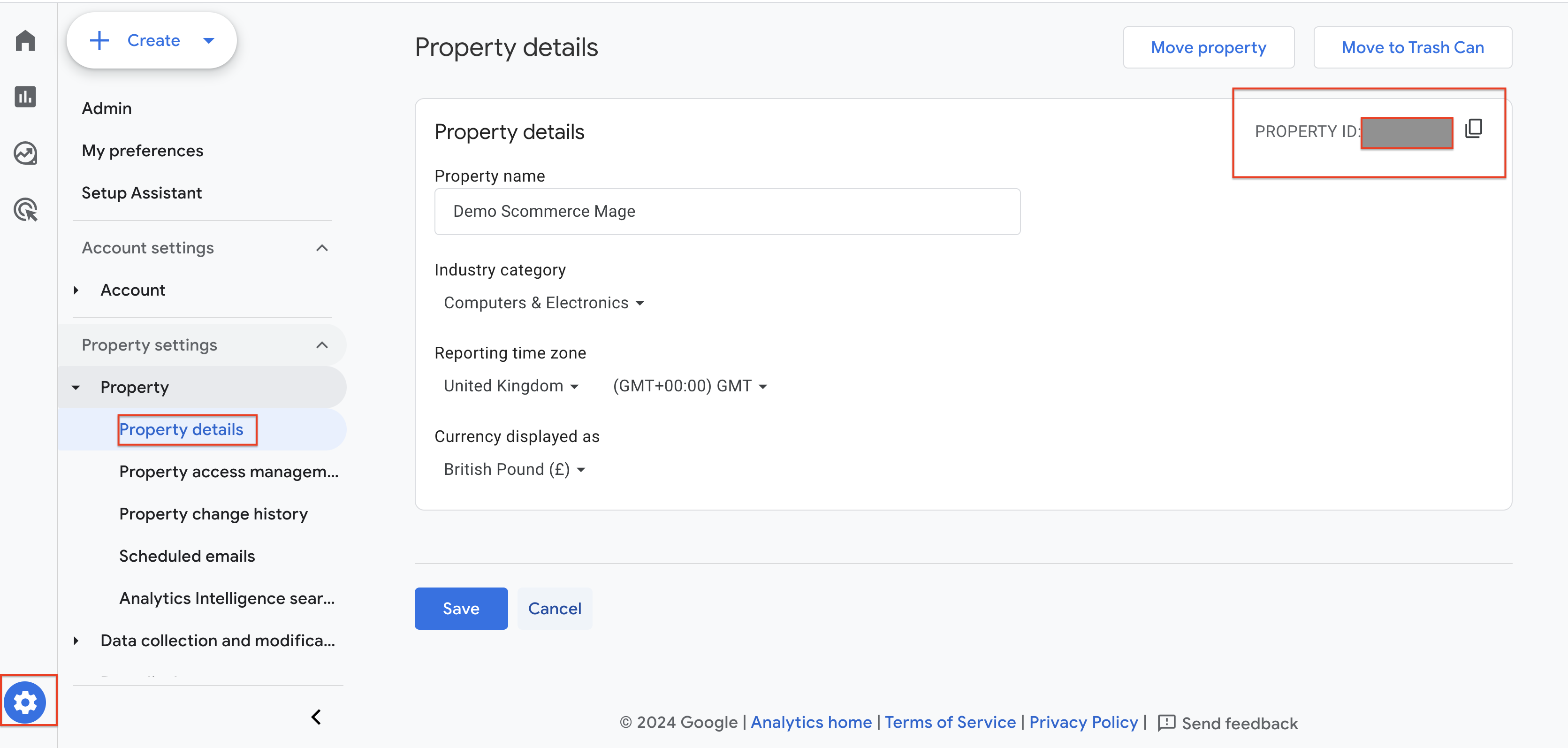The image size is (1568, 748).
Task: Click the Move to Trash Can button
Action: pyautogui.click(x=1412, y=47)
